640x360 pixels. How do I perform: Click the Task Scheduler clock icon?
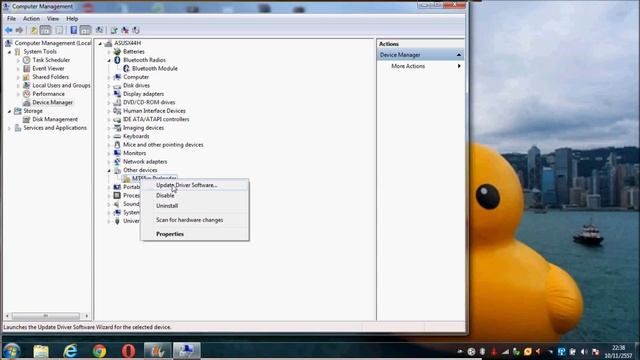click(x=27, y=60)
